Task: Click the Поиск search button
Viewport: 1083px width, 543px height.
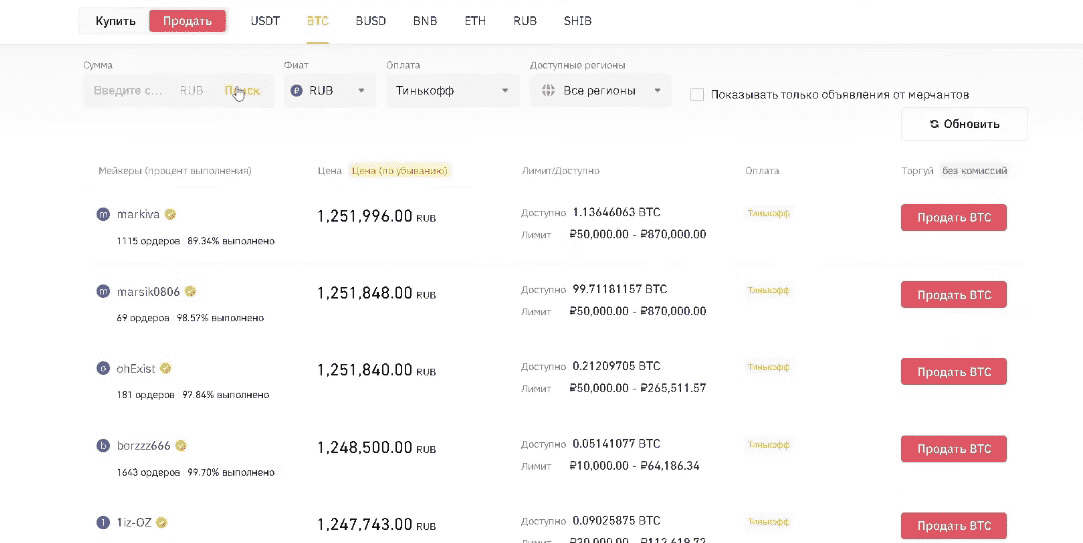Action: (242, 90)
